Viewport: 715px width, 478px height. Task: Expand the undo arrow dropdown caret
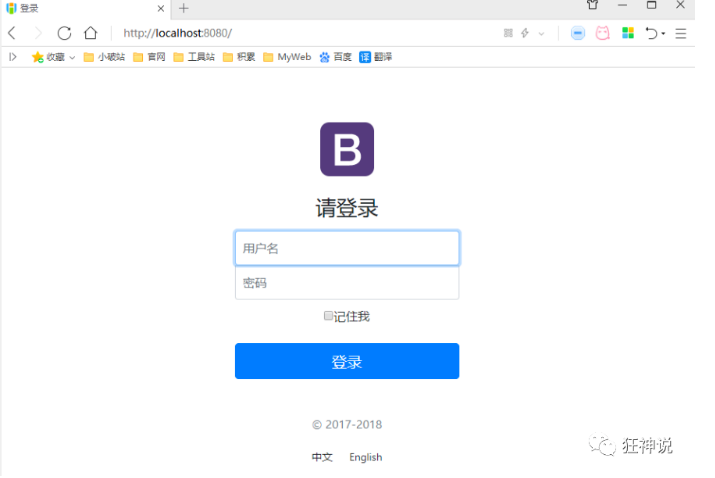(x=663, y=33)
